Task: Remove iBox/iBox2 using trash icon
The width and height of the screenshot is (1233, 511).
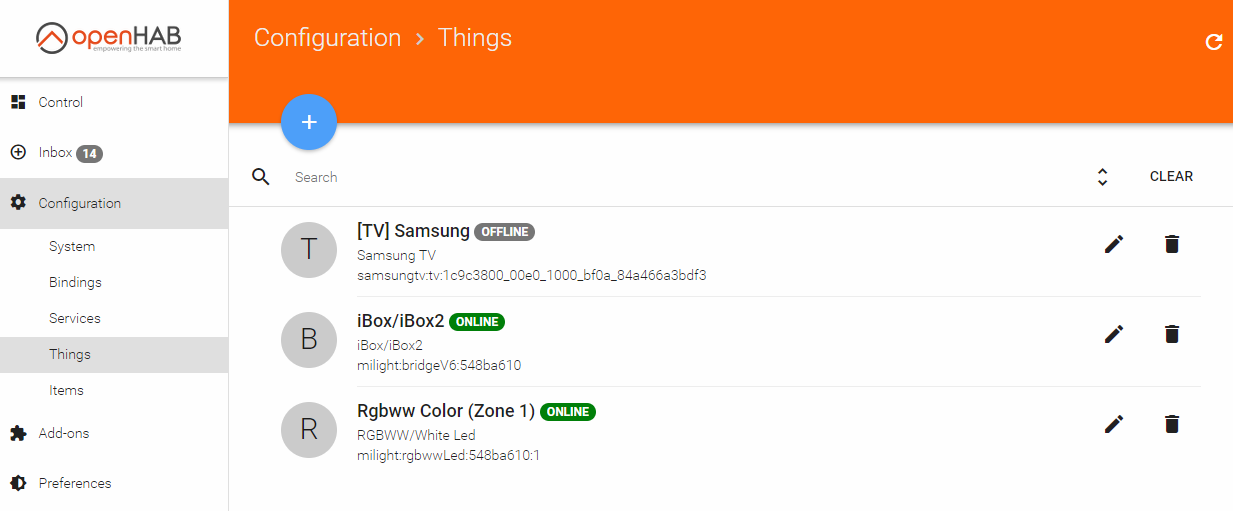Action: click(1172, 334)
